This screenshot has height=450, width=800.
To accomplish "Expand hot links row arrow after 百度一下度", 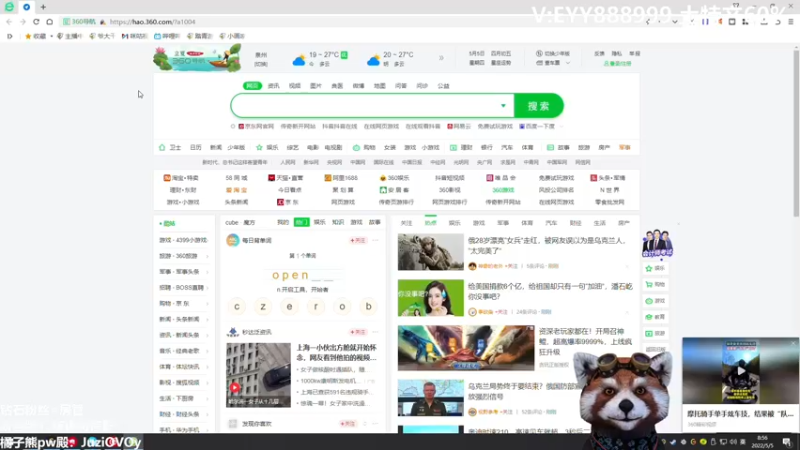I will [x=561, y=127].
